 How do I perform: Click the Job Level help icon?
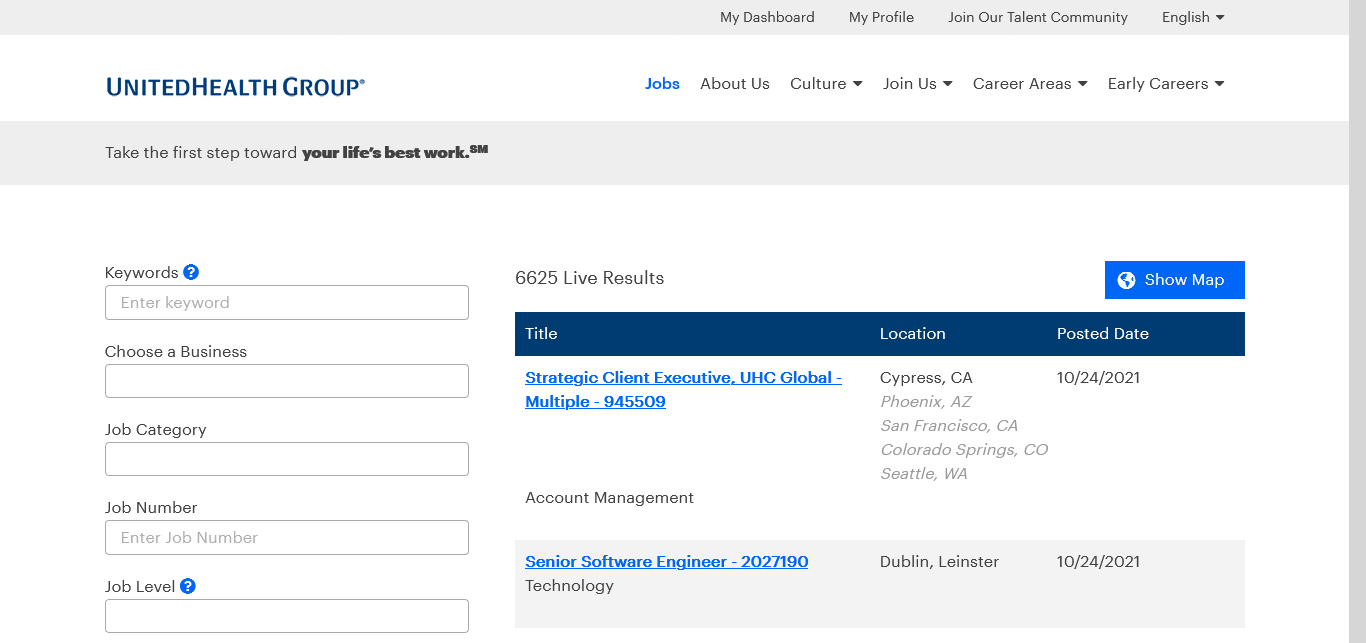(187, 586)
